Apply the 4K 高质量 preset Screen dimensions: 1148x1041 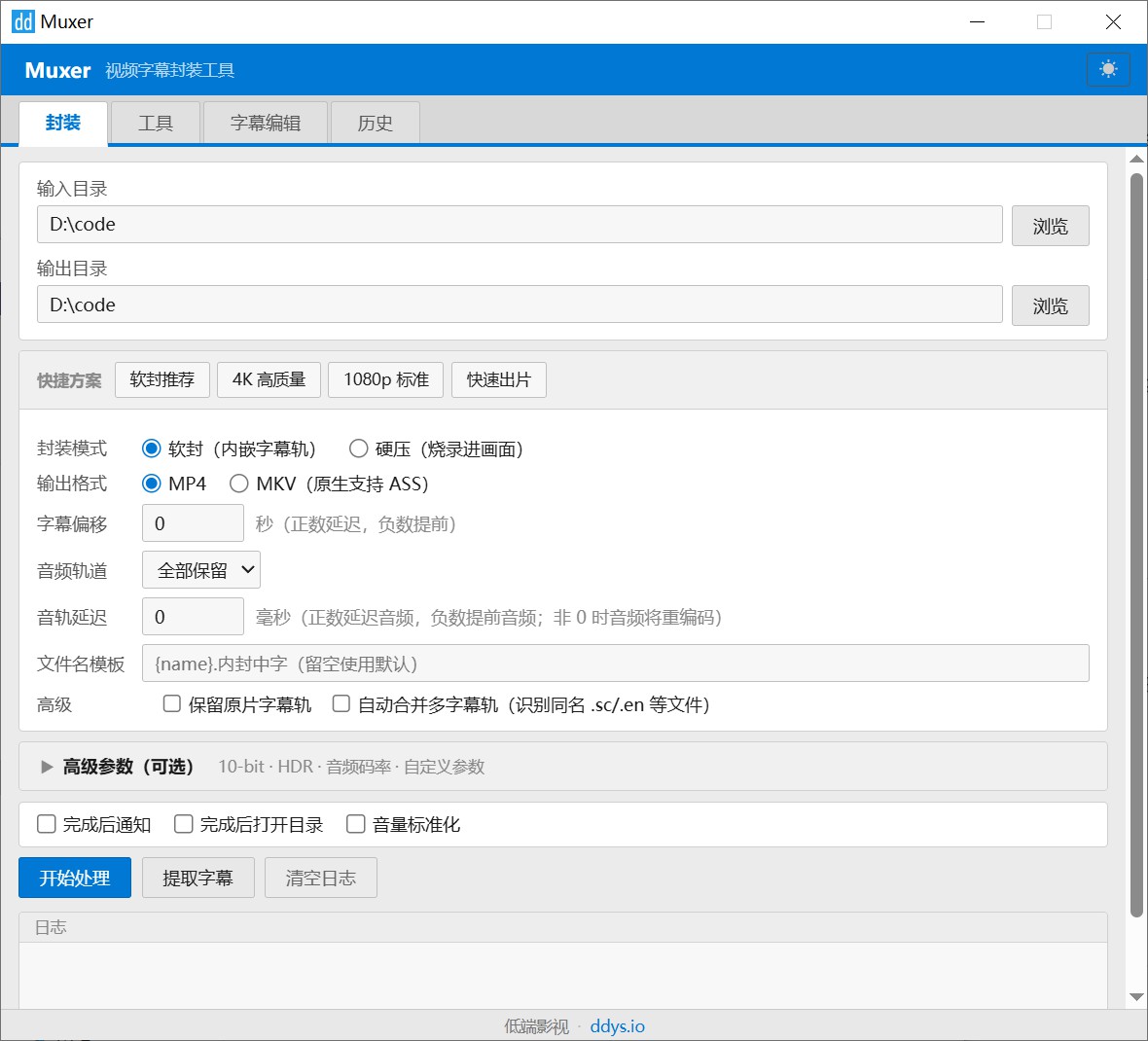pyautogui.click(x=269, y=379)
